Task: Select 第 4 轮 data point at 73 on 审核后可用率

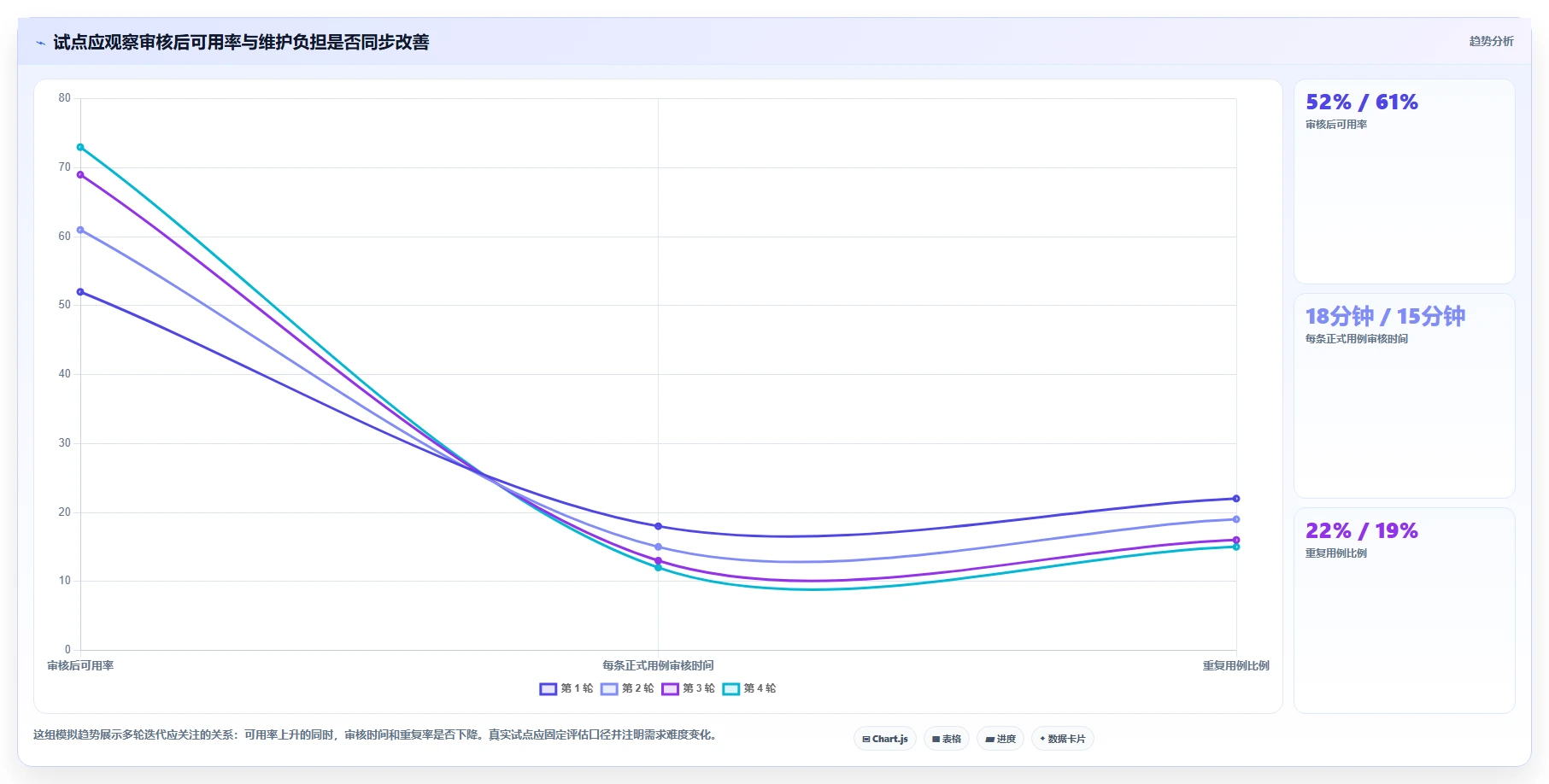Action: [80, 147]
